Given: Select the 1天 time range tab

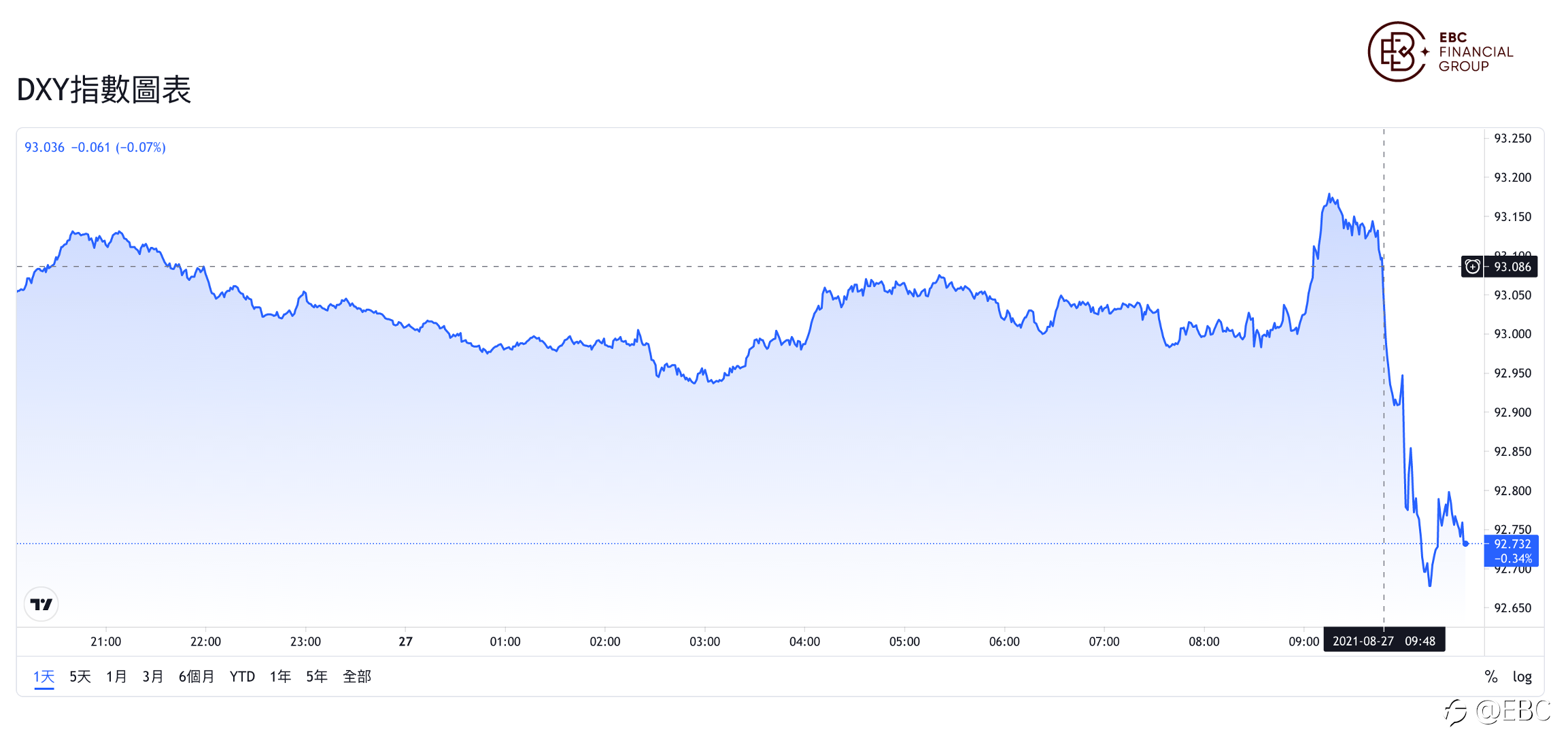Looking at the screenshot, I should [x=44, y=677].
